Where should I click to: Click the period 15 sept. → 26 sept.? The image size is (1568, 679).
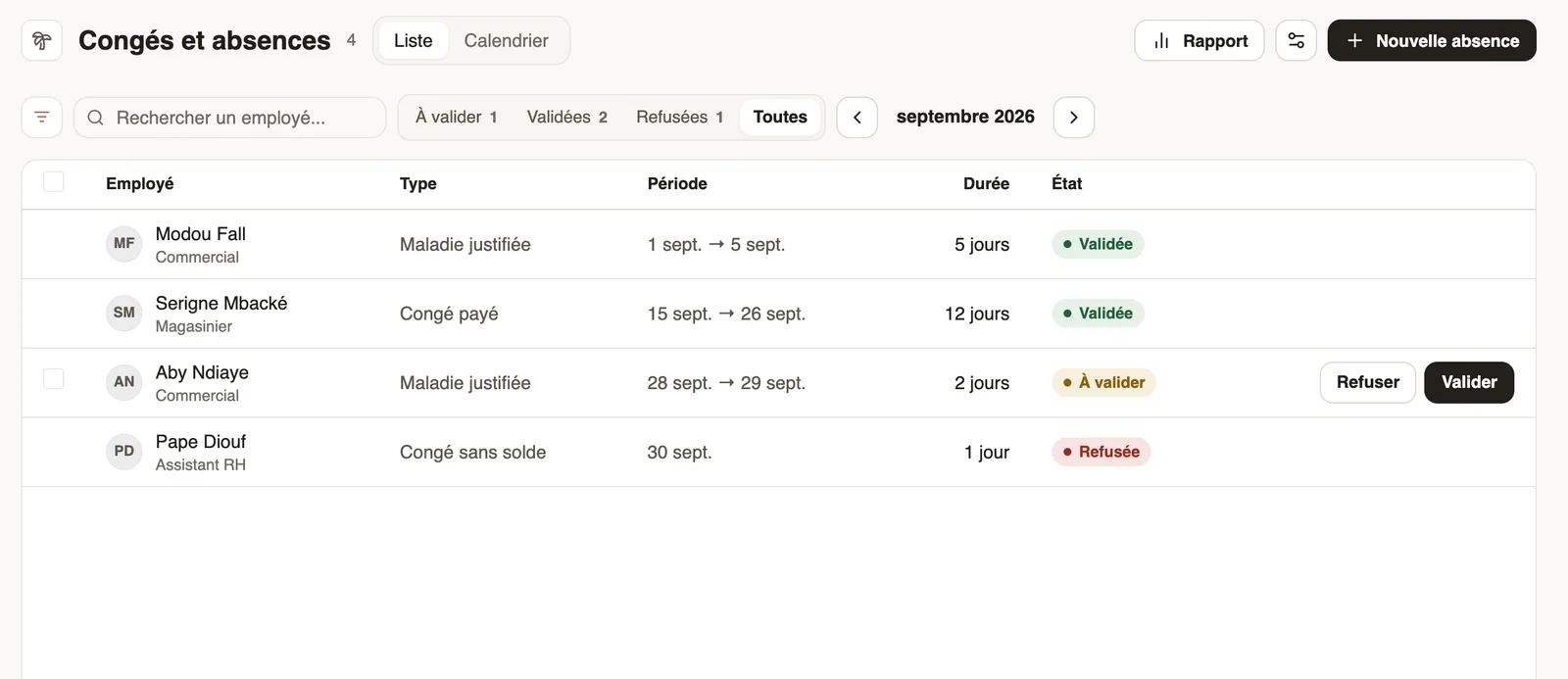click(x=726, y=314)
